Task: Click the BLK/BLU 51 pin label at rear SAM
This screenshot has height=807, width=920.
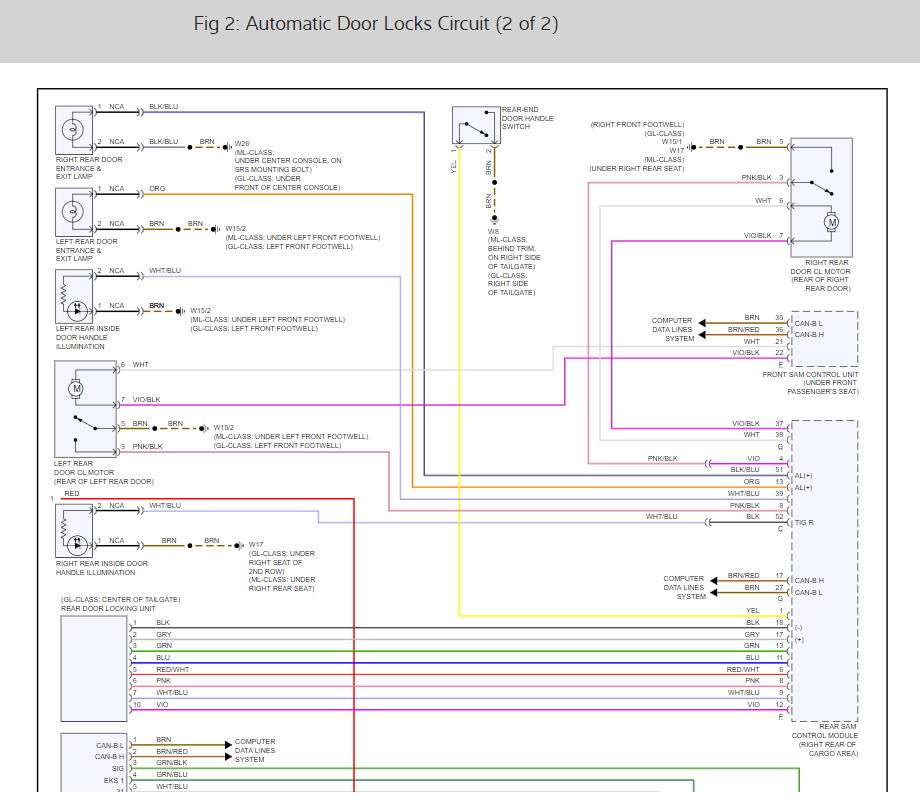Action: click(x=757, y=470)
